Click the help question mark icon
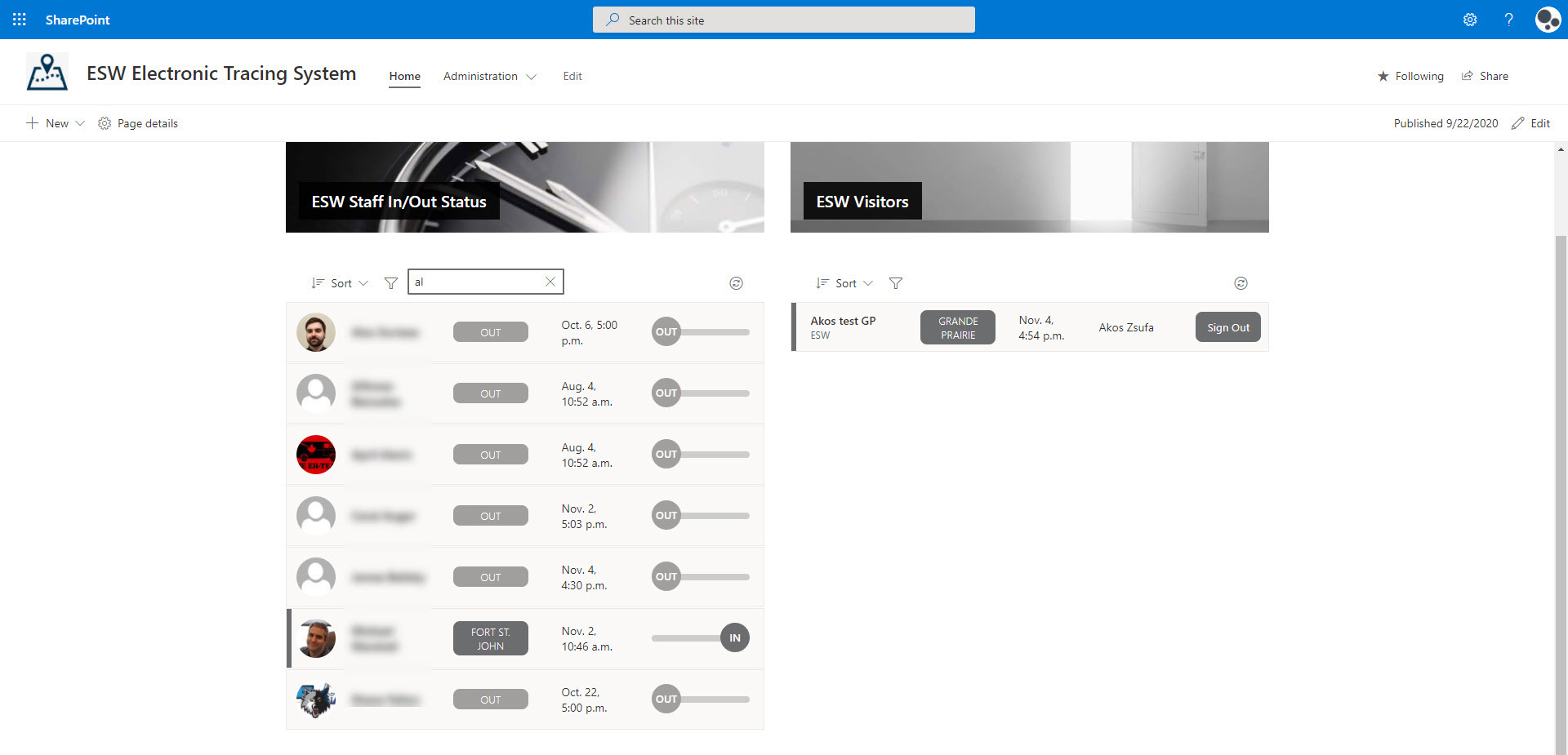This screenshot has height=755, width=1568. point(1508,20)
